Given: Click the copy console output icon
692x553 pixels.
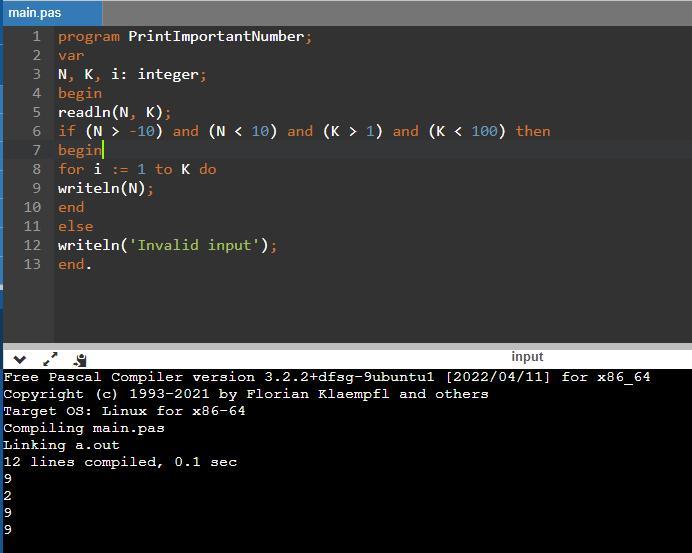Looking at the screenshot, I should (x=80, y=360).
